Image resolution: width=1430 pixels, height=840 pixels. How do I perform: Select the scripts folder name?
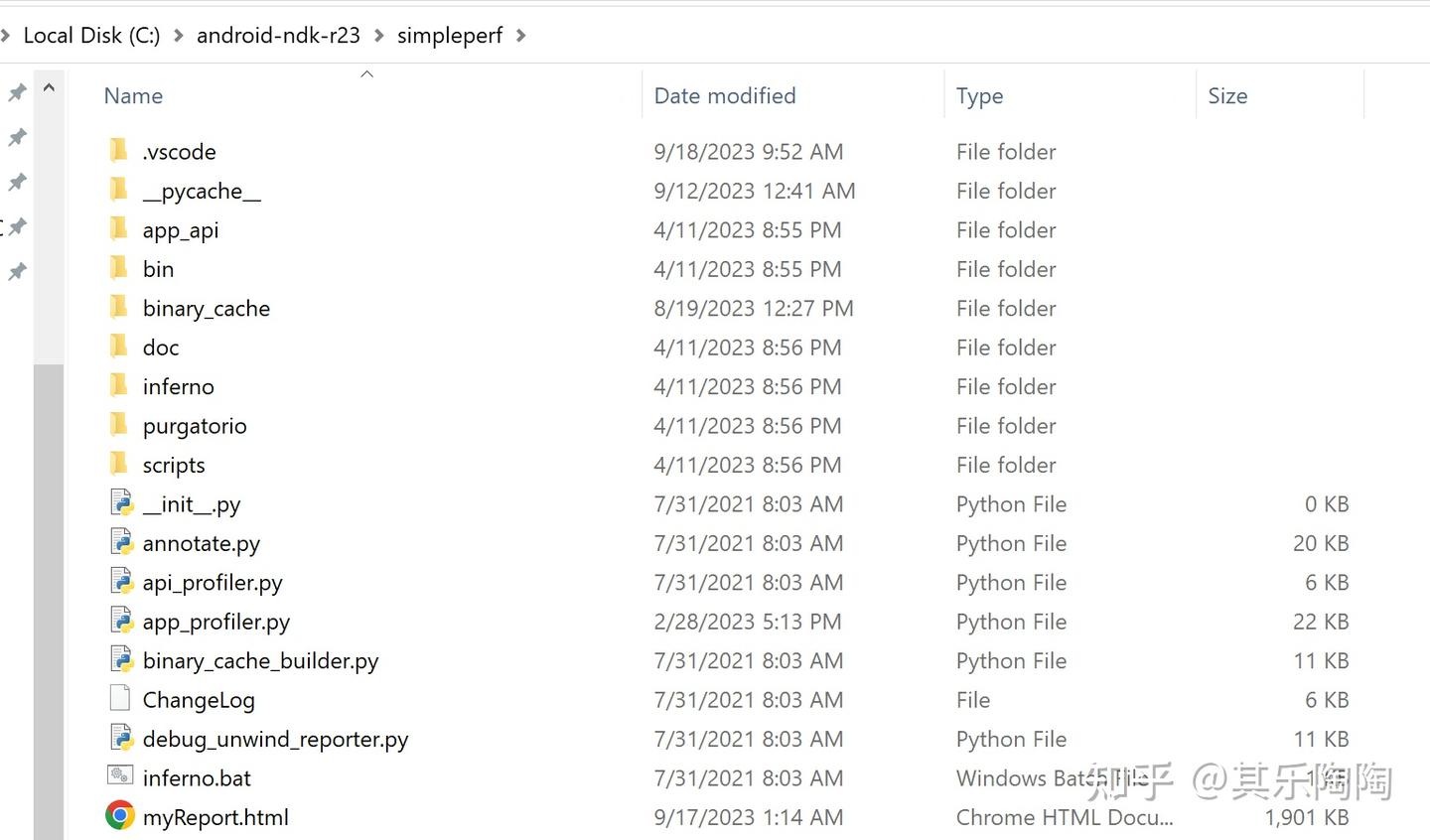pyautogui.click(x=174, y=465)
